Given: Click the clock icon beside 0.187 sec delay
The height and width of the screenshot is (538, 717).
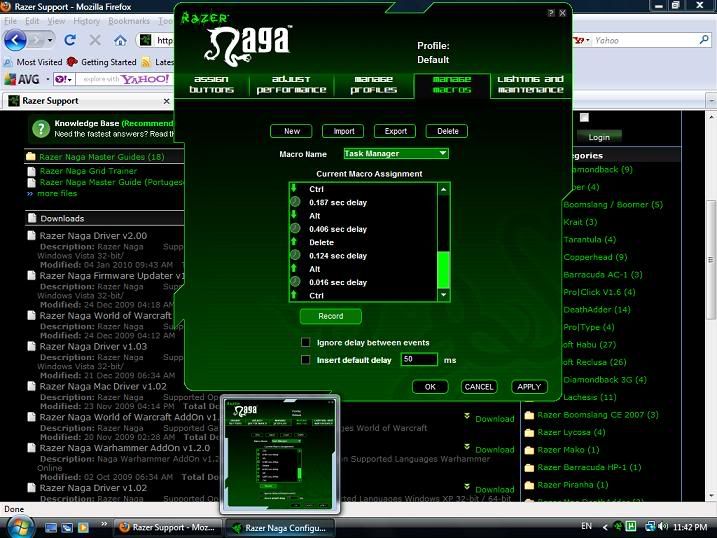Looking at the screenshot, I should (x=295, y=202).
